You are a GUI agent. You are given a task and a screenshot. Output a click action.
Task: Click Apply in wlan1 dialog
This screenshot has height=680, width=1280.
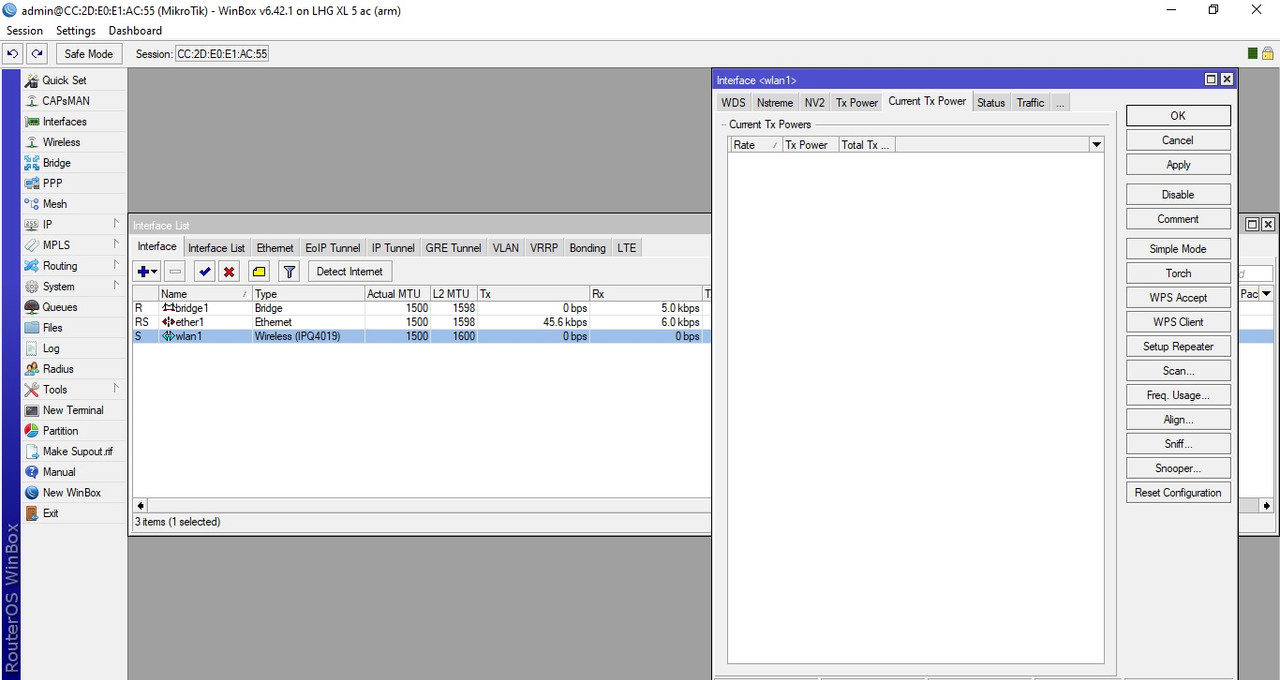click(1178, 165)
